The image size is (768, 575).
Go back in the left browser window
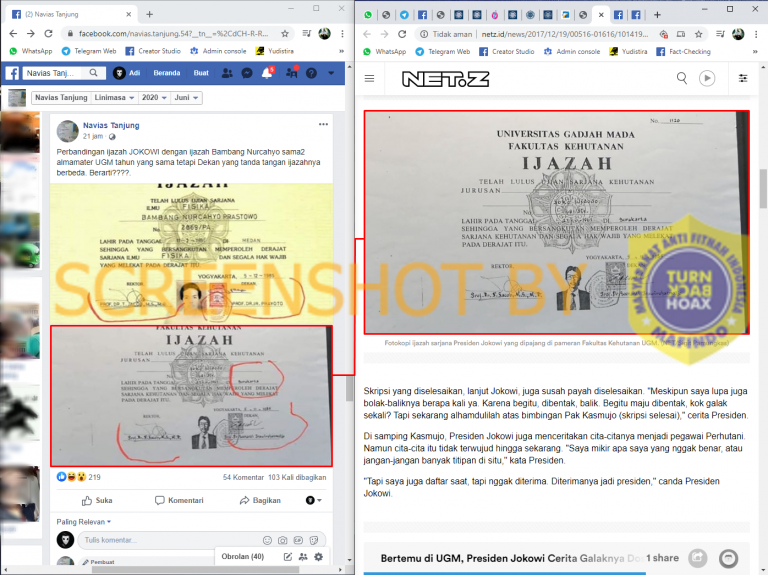(x=13, y=34)
